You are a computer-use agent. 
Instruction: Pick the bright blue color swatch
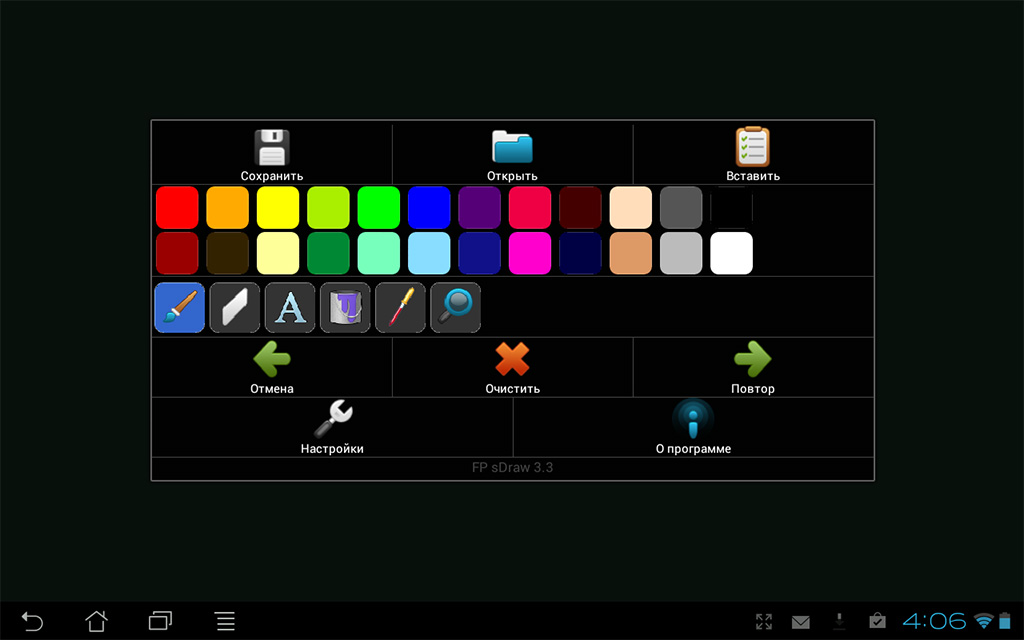[429, 208]
